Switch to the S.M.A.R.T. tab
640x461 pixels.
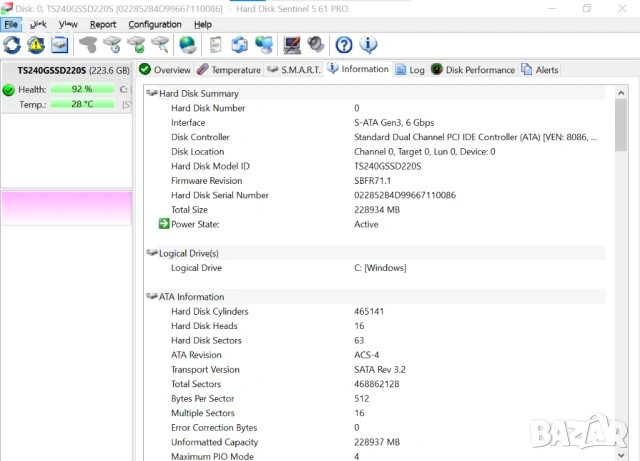tap(293, 70)
